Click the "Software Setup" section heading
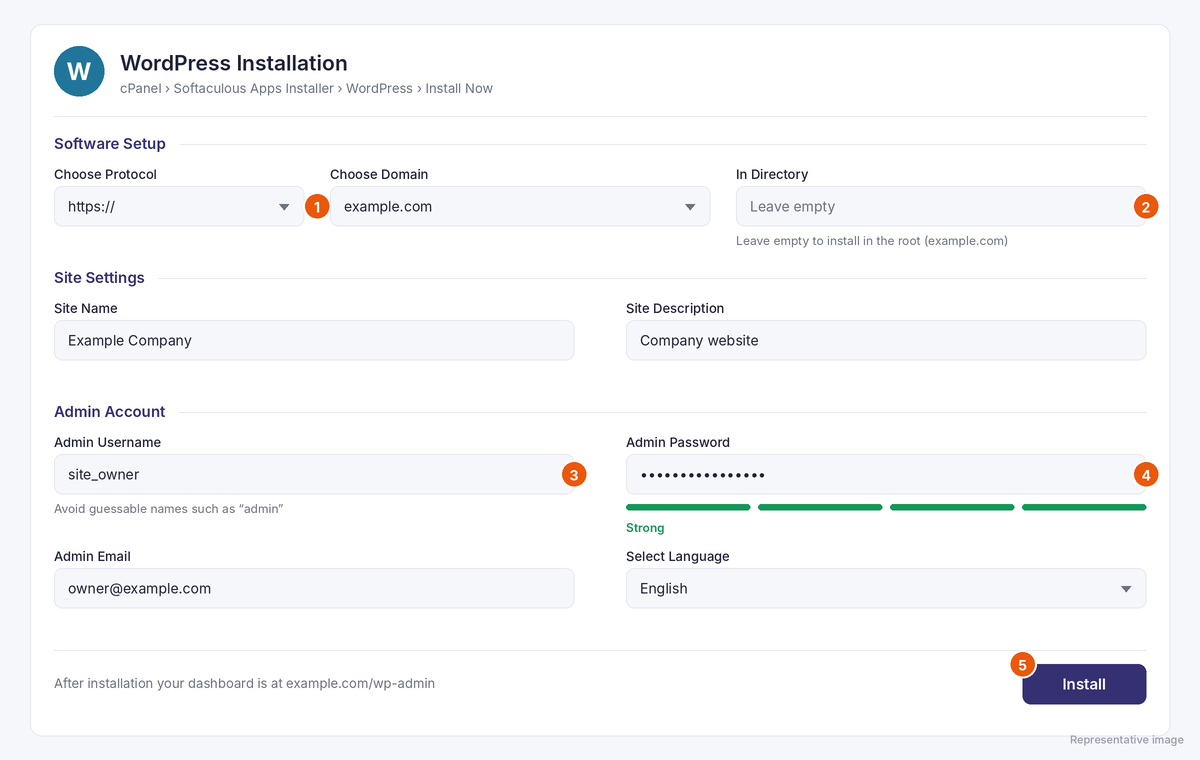1200x760 pixels. [110, 144]
